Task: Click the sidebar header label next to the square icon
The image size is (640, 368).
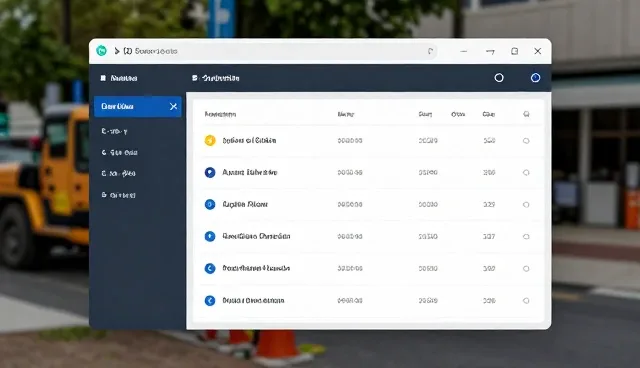Action: [x=124, y=78]
